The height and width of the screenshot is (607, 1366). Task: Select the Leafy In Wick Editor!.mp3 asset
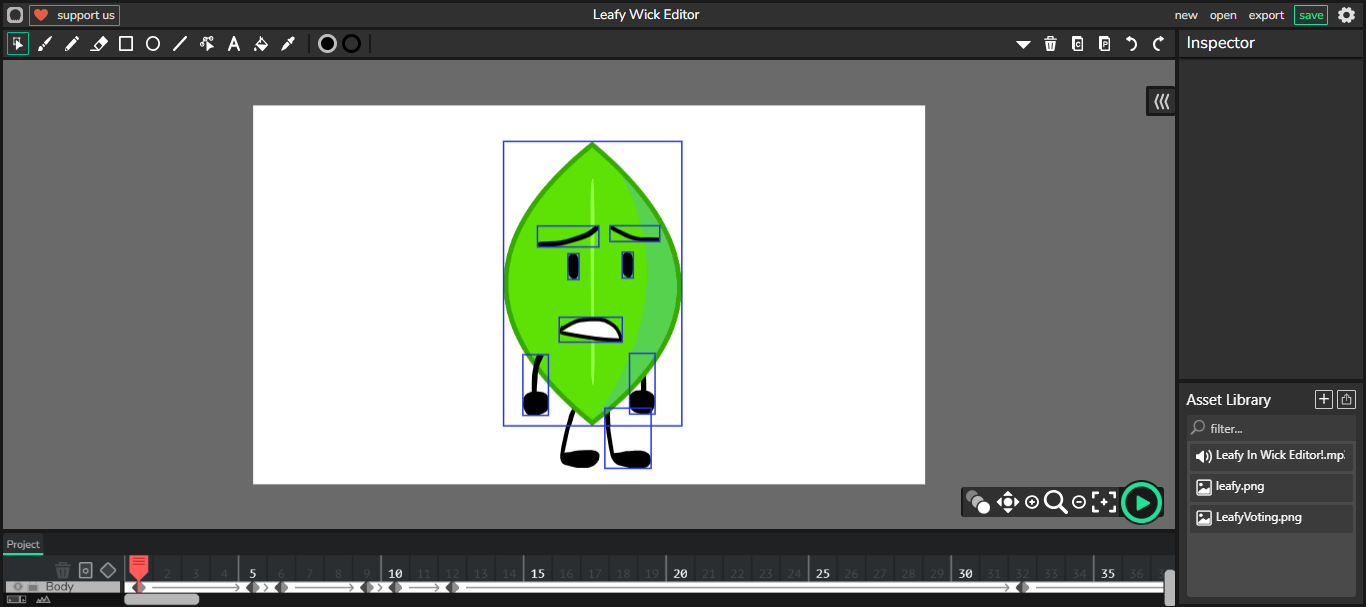pyautogui.click(x=1271, y=456)
